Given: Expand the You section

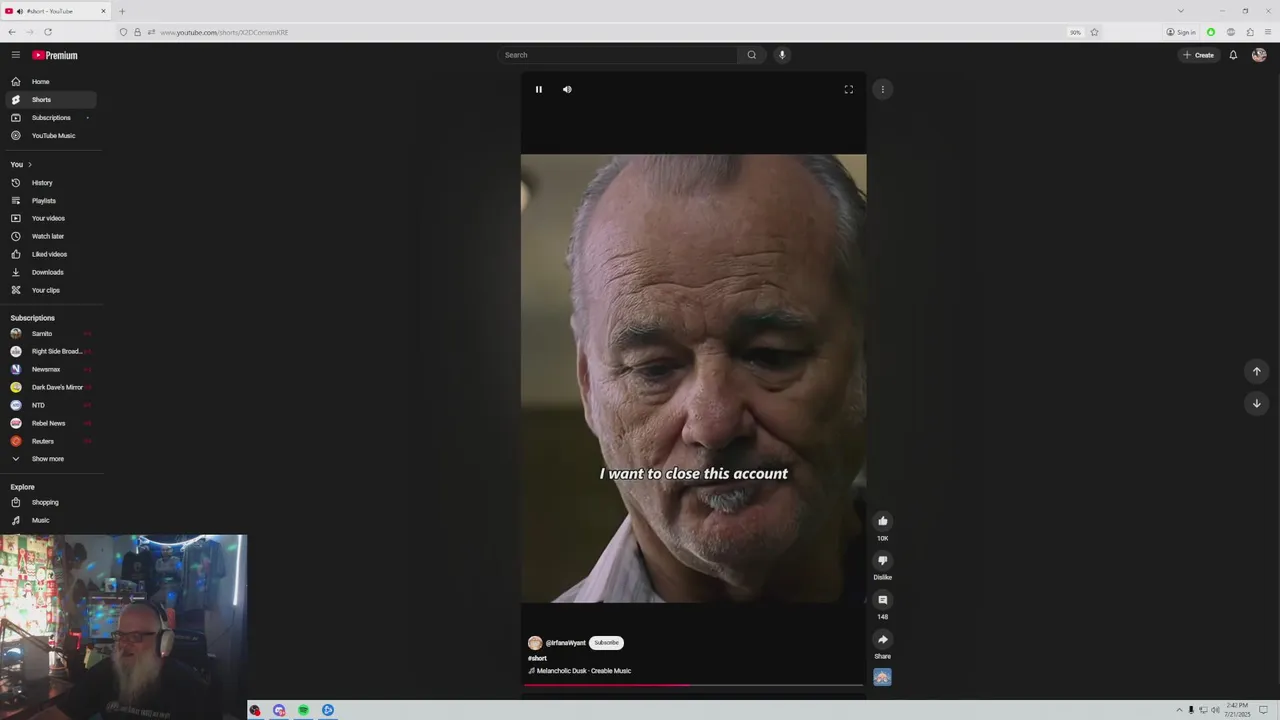Looking at the screenshot, I should coord(21,164).
